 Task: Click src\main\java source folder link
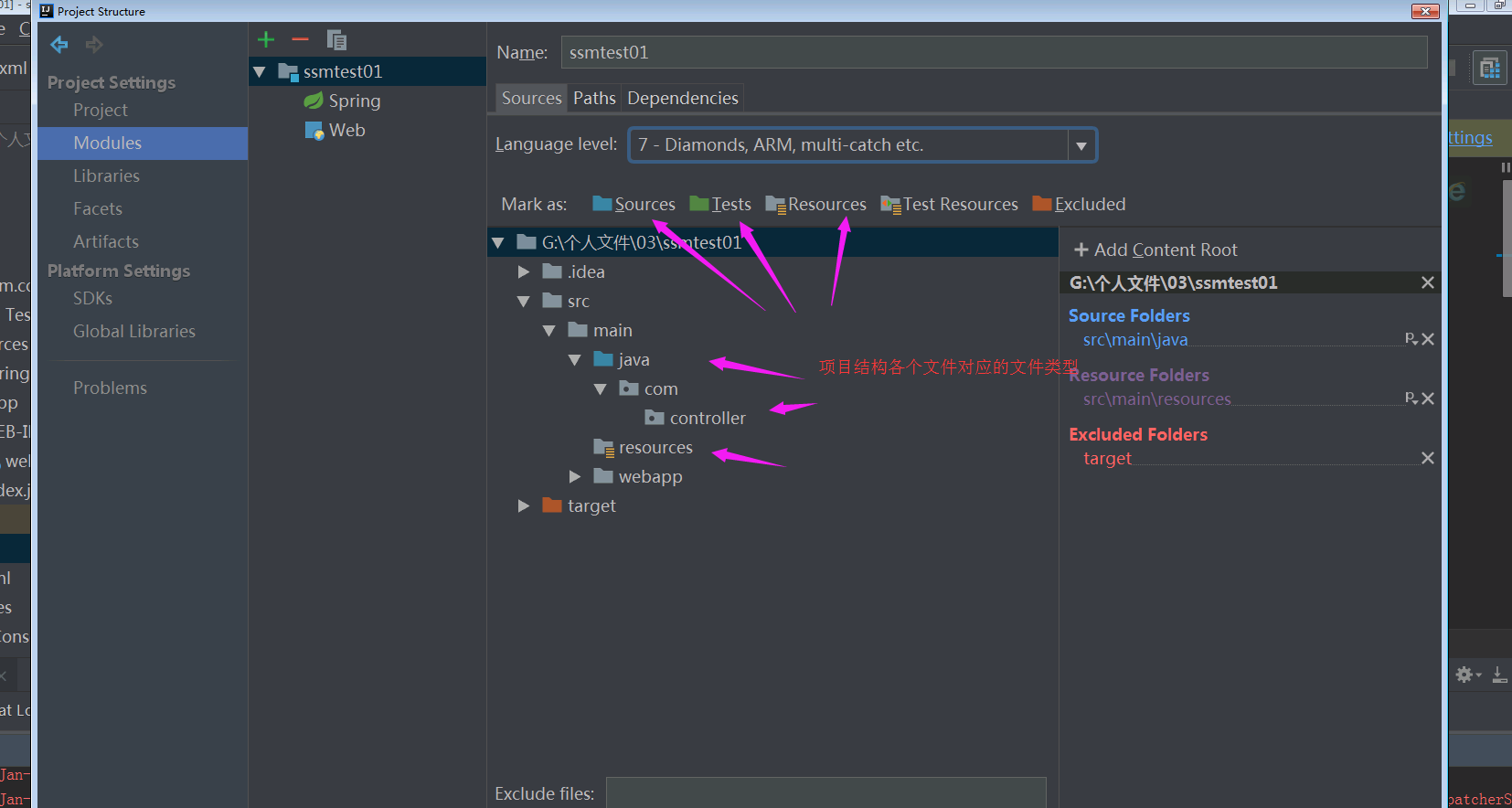pyautogui.click(x=1135, y=339)
